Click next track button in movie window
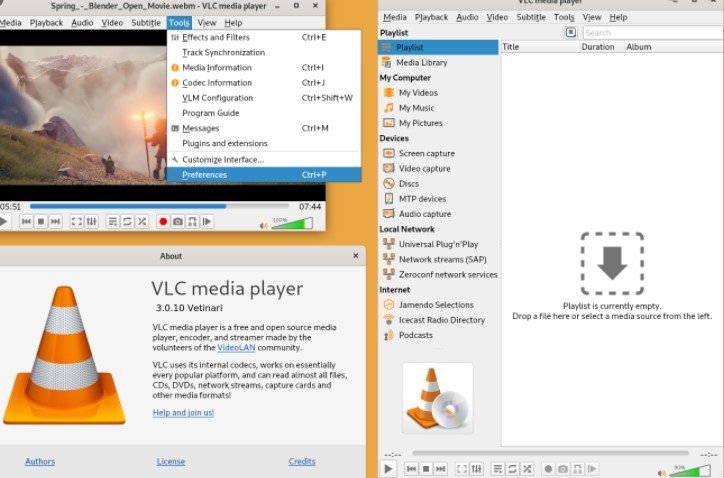Viewport: 724px width, 478px height. [55, 222]
